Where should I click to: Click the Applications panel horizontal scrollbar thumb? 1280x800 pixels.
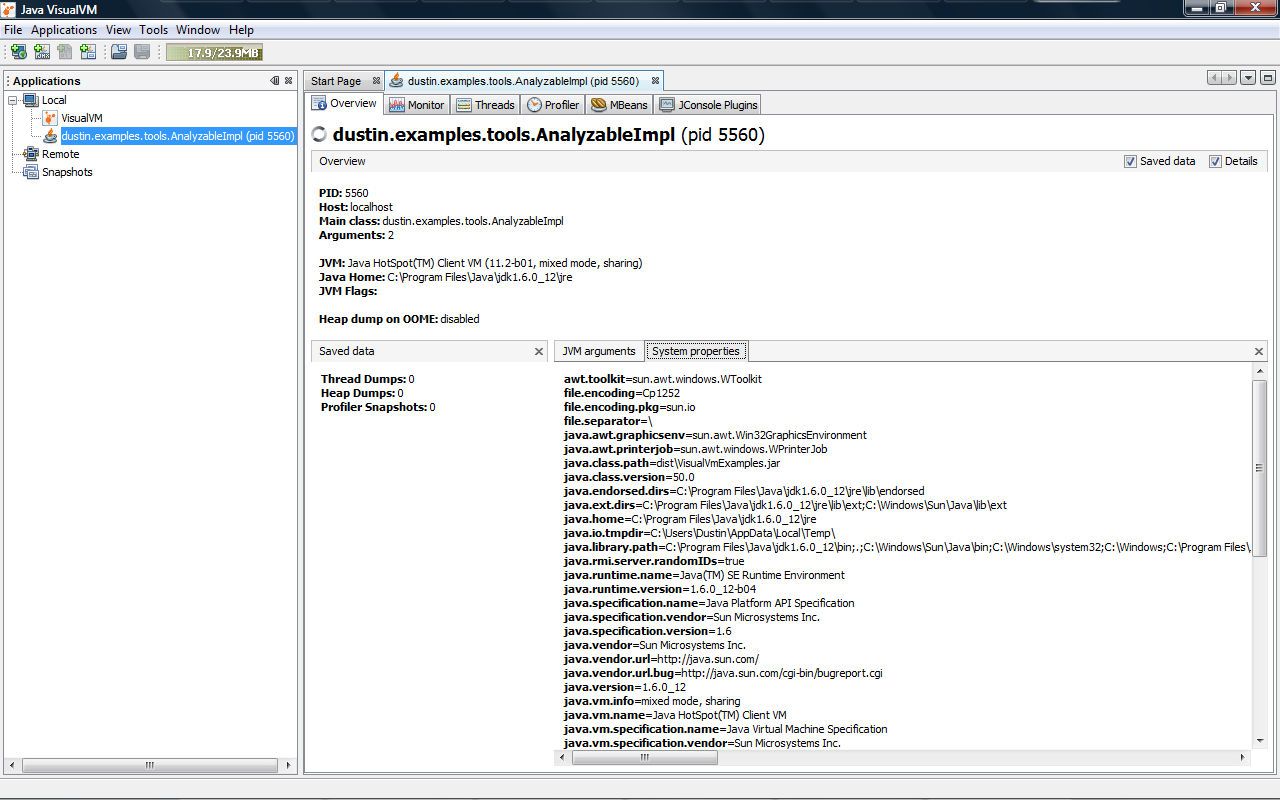pyautogui.click(x=150, y=766)
